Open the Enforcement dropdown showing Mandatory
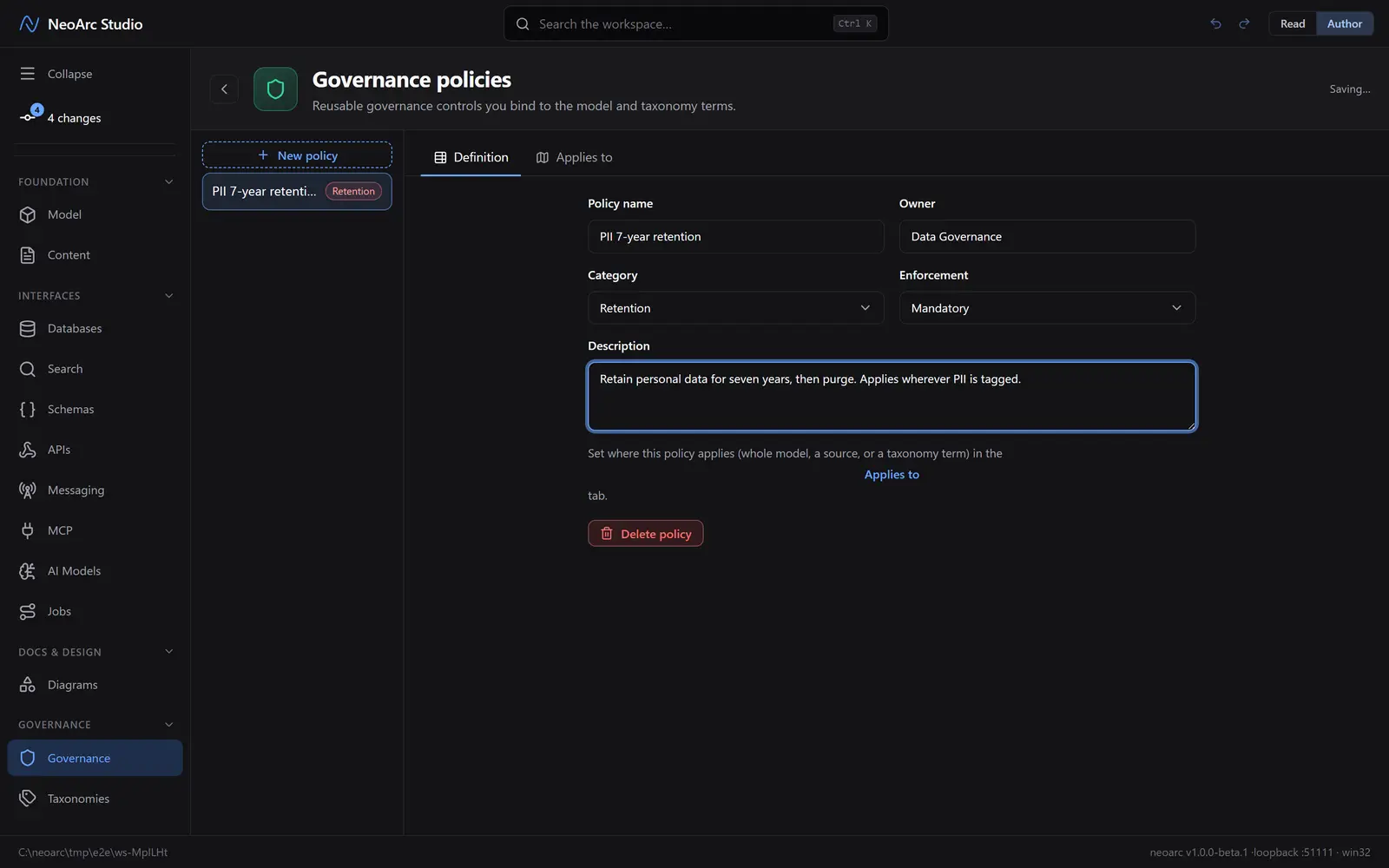The height and width of the screenshot is (868, 1389). (x=1047, y=308)
